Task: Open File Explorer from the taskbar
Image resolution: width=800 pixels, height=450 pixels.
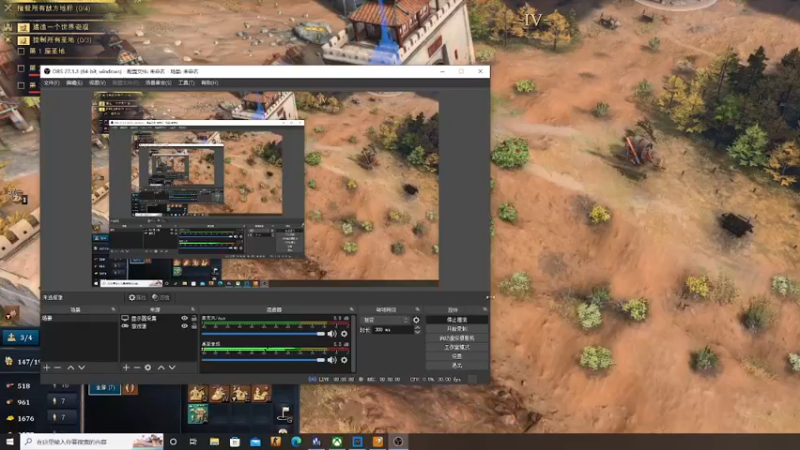Action: [214, 441]
